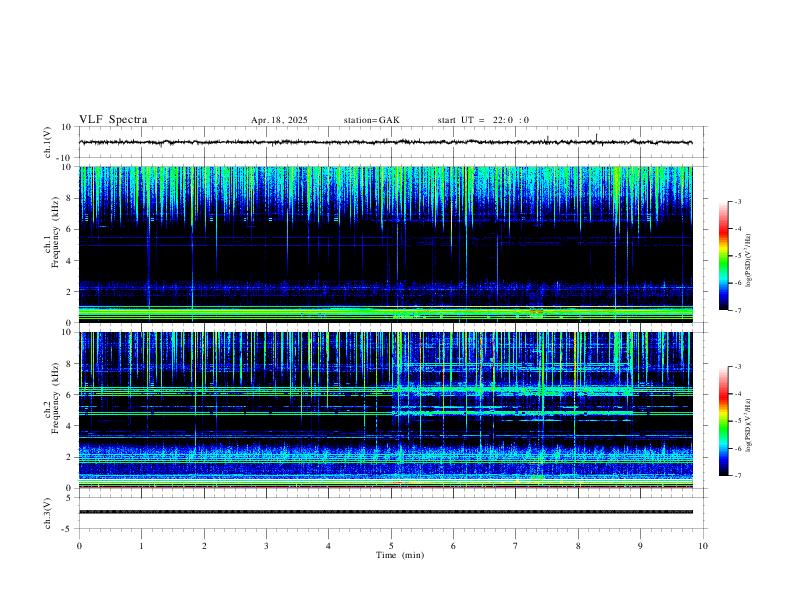Click the time axis tick label "7"

pyautogui.click(x=516, y=546)
